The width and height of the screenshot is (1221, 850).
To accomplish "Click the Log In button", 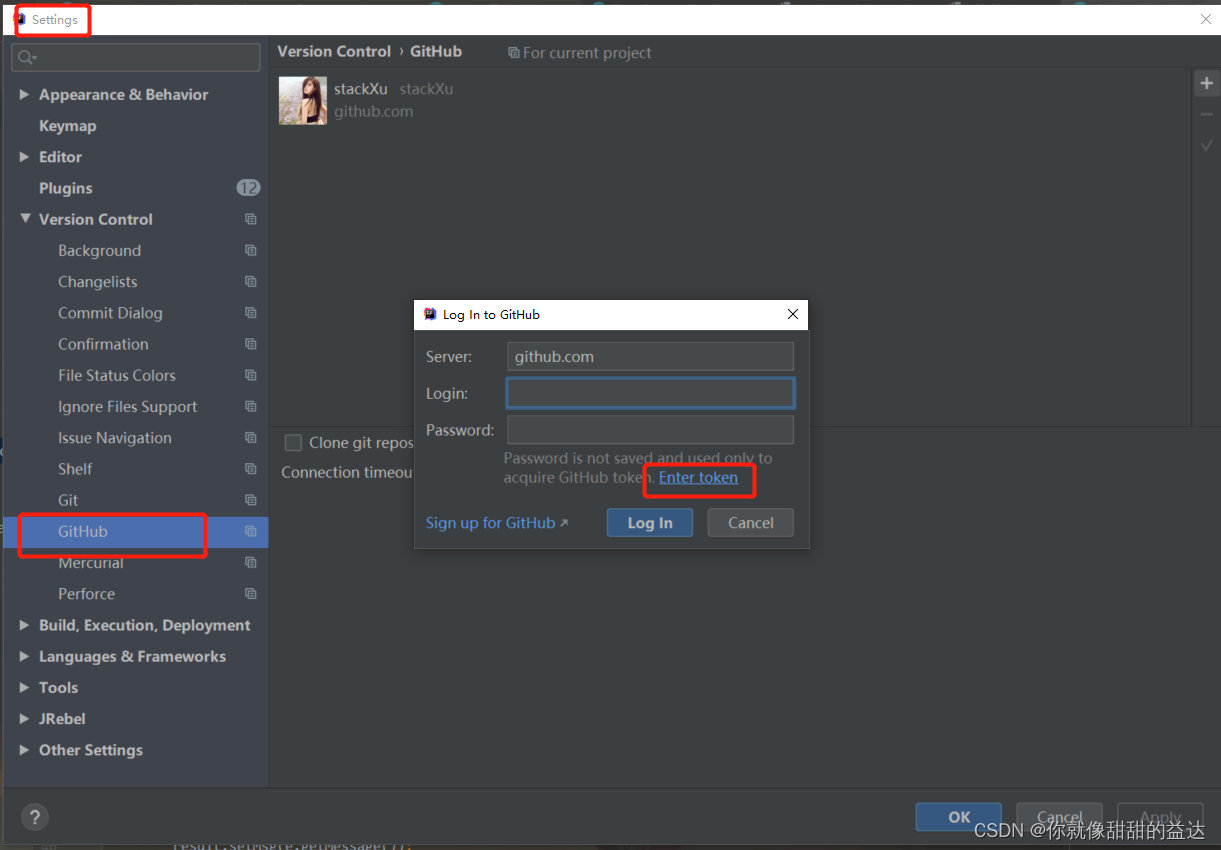I will pos(650,522).
